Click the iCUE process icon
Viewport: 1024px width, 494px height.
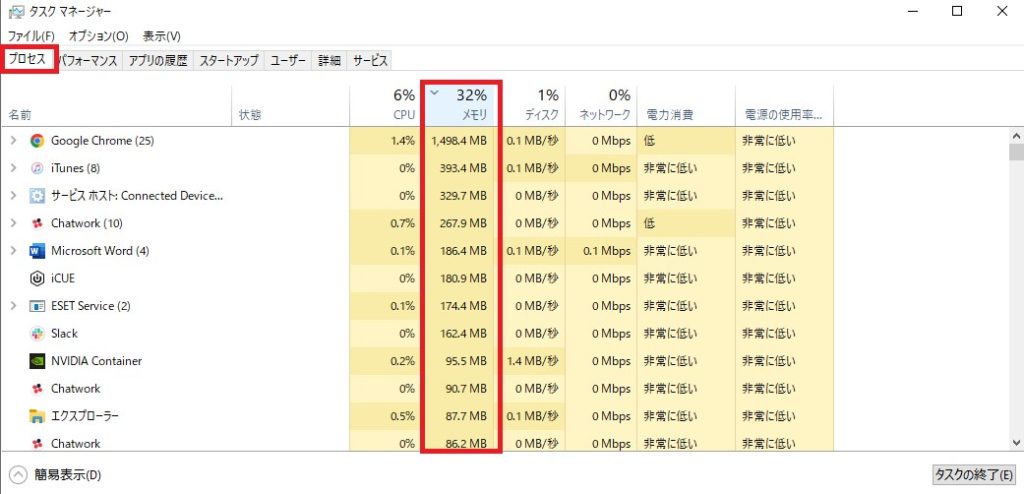37,278
